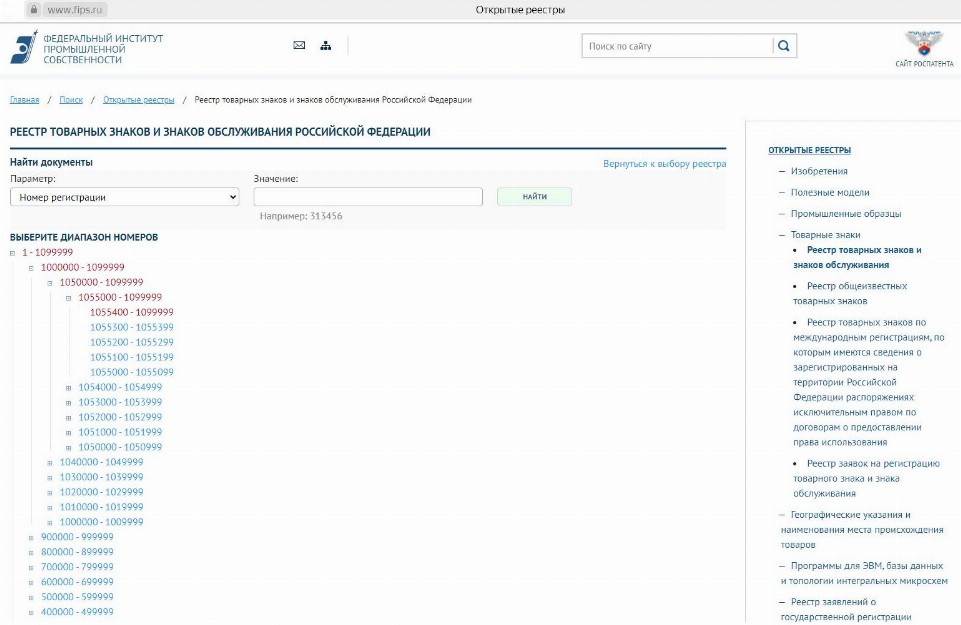Open the Открытые реестры breadcrumb
The image size is (961, 625).
click(138, 100)
